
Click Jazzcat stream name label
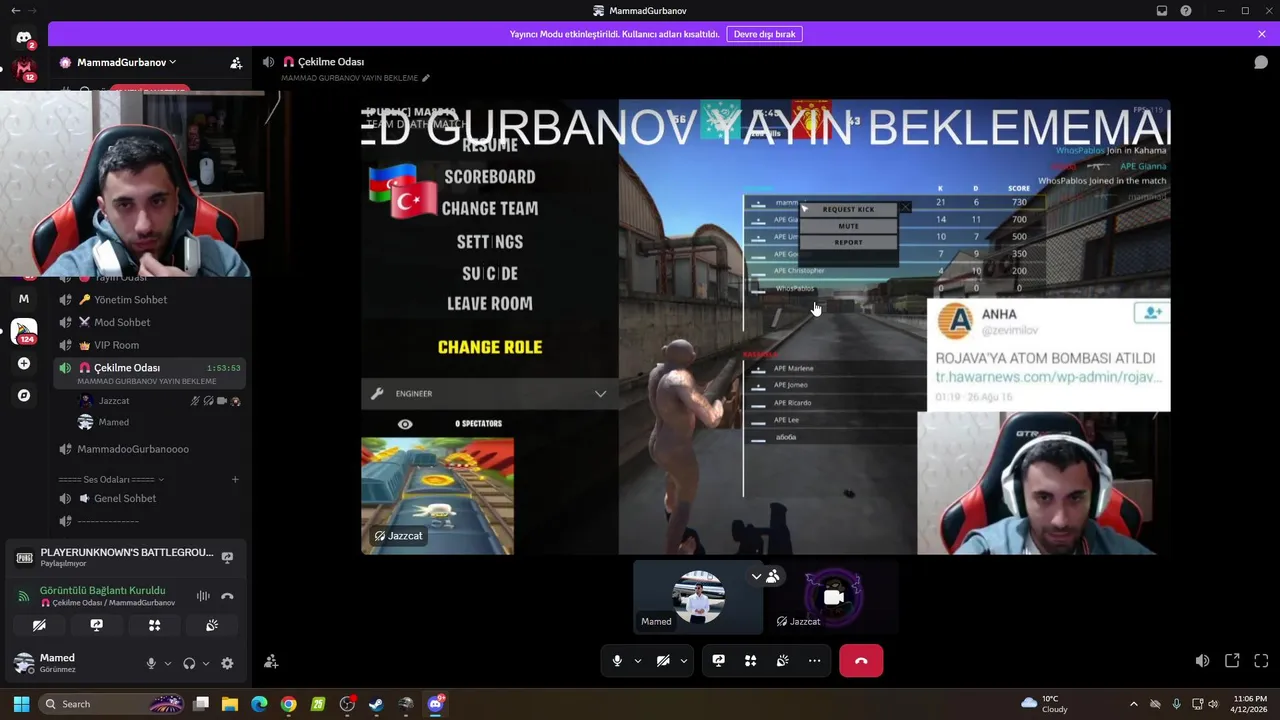click(x=398, y=536)
